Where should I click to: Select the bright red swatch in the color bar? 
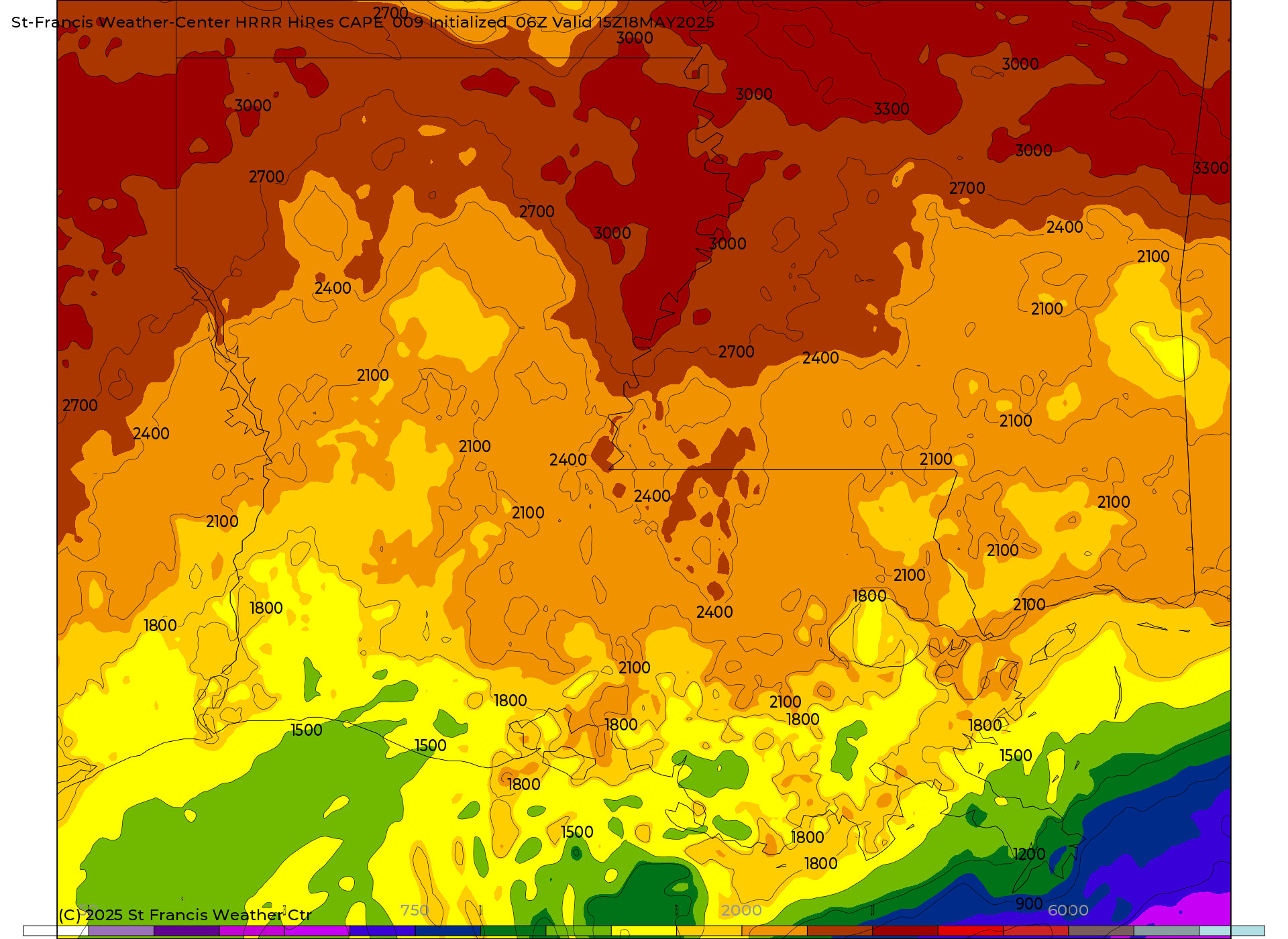(x=970, y=931)
